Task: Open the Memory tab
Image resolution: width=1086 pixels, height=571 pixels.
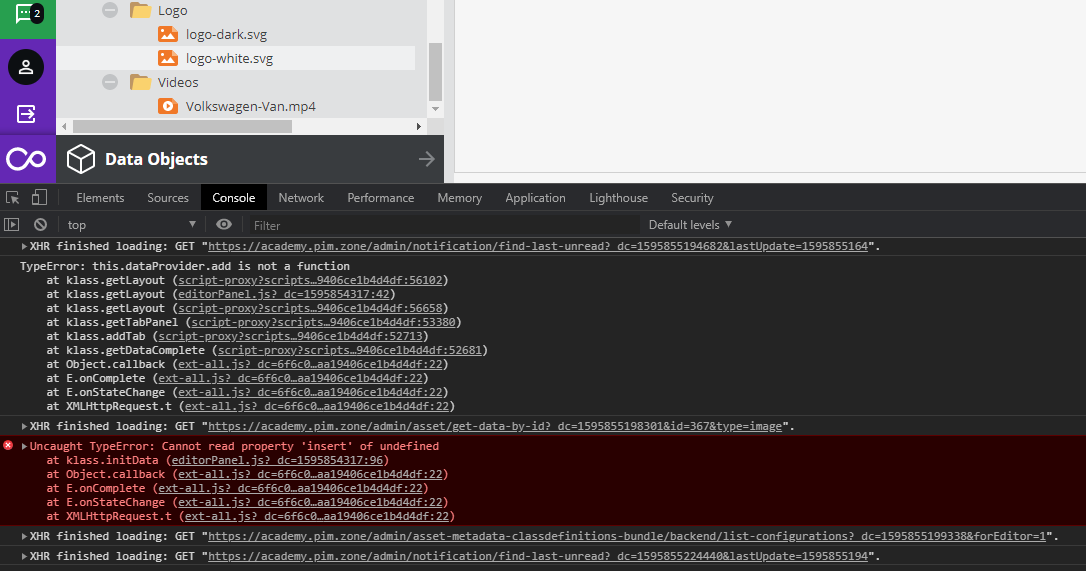Action: point(459,197)
